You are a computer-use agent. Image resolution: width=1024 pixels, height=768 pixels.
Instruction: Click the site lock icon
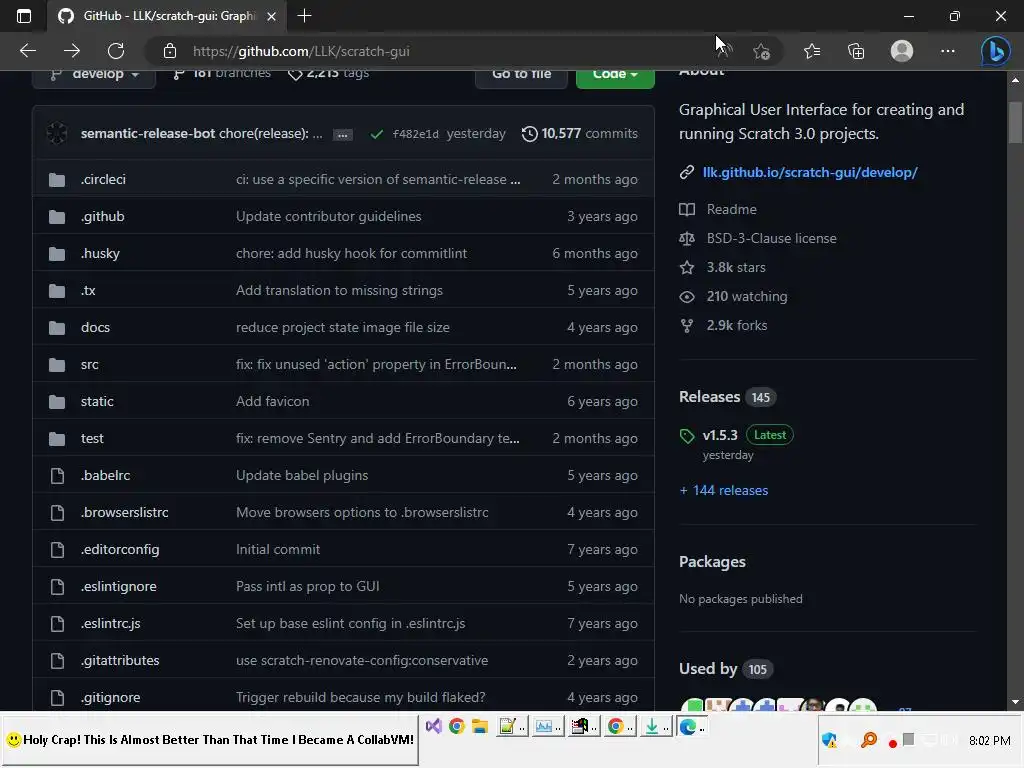170,51
